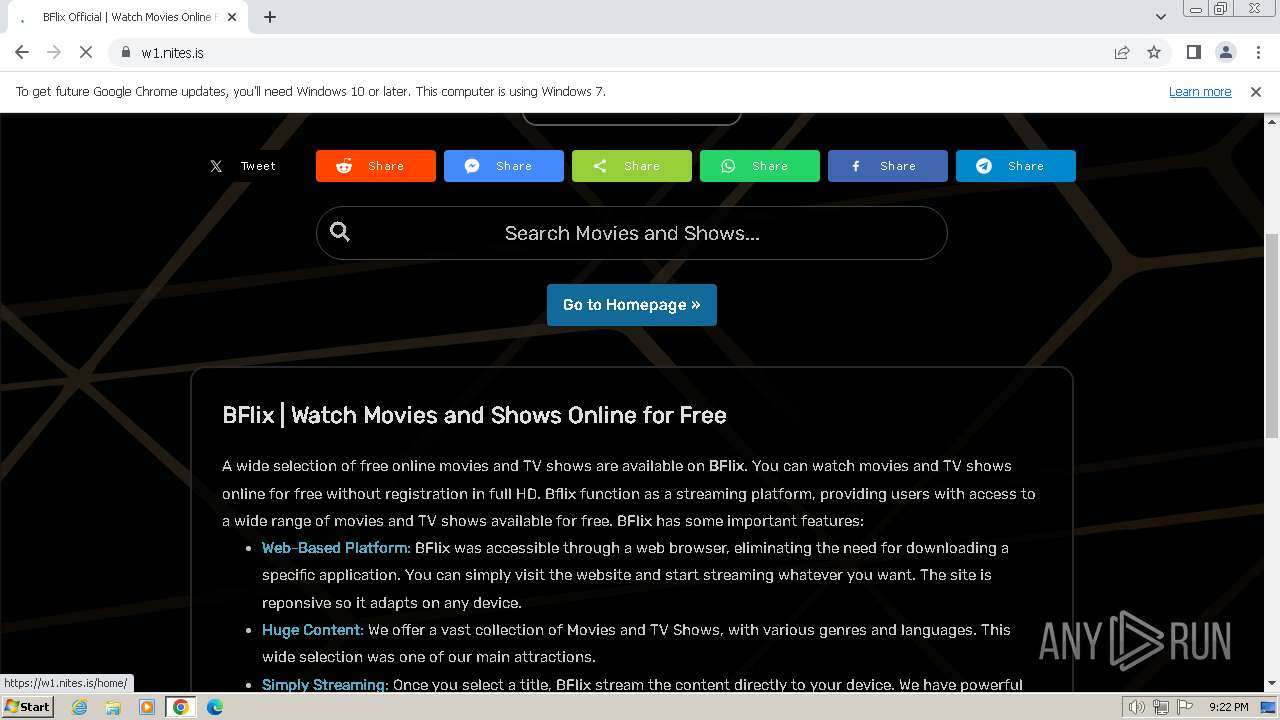Click the magnifier search icon

340,232
